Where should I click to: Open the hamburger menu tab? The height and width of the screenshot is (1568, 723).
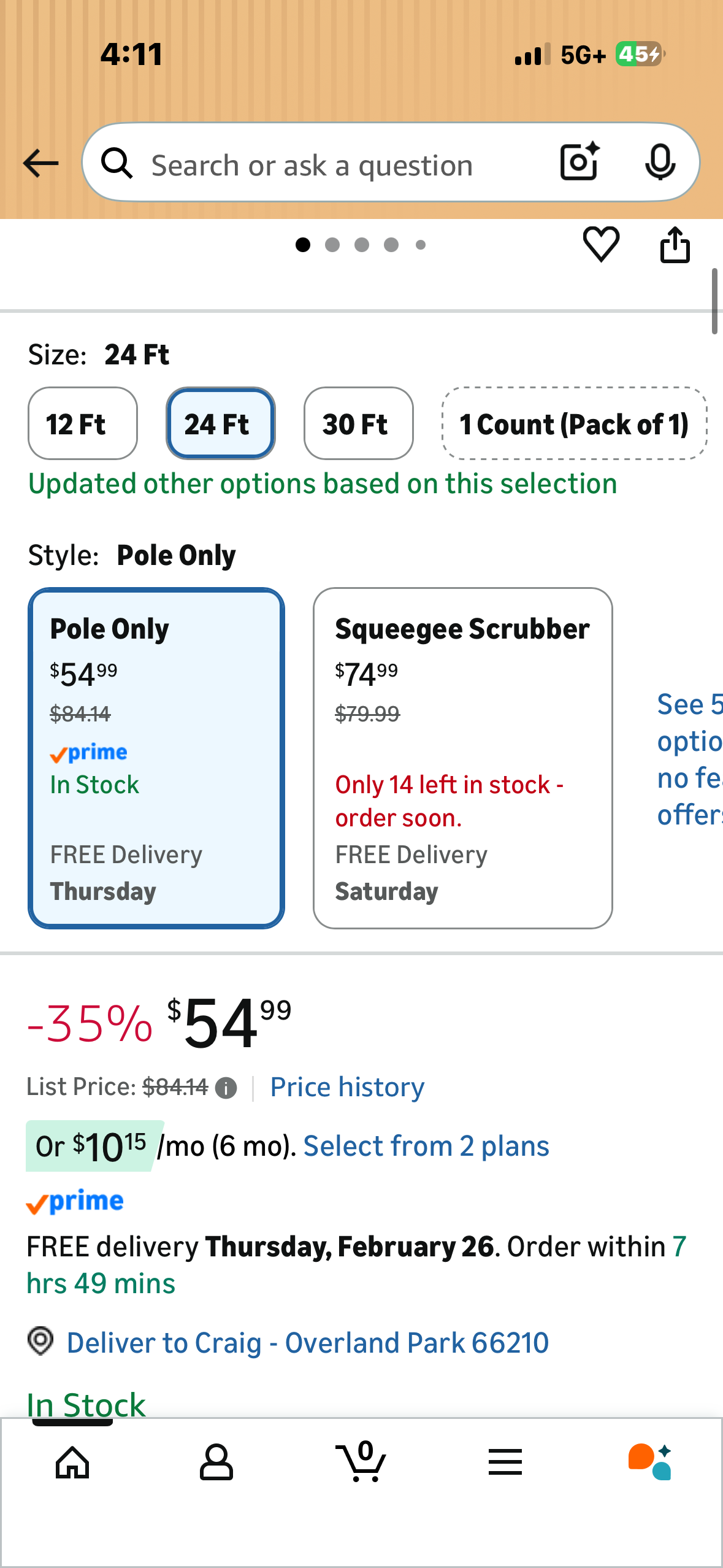coord(505,1461)
